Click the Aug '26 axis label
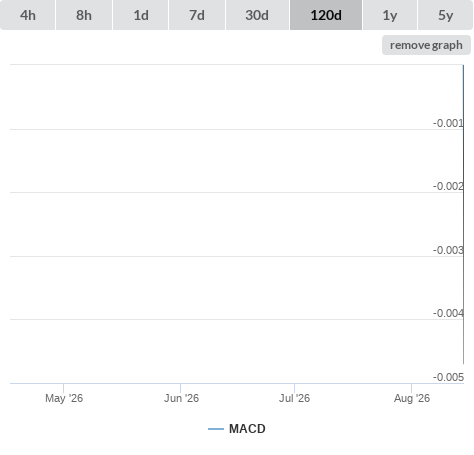Screen dimensions: 474x455 (412, 398)
